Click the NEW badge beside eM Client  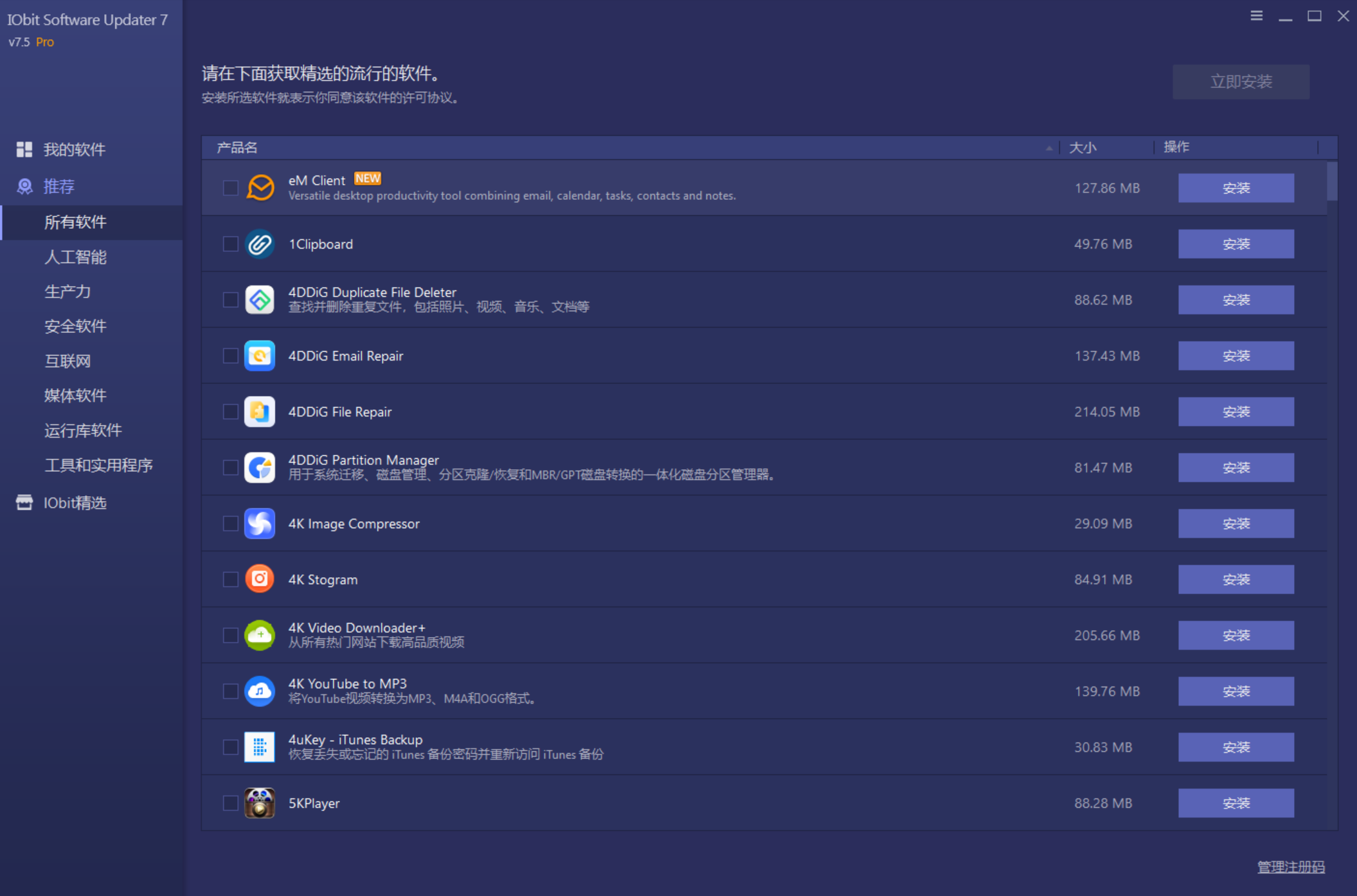click(x=368, y=178)
